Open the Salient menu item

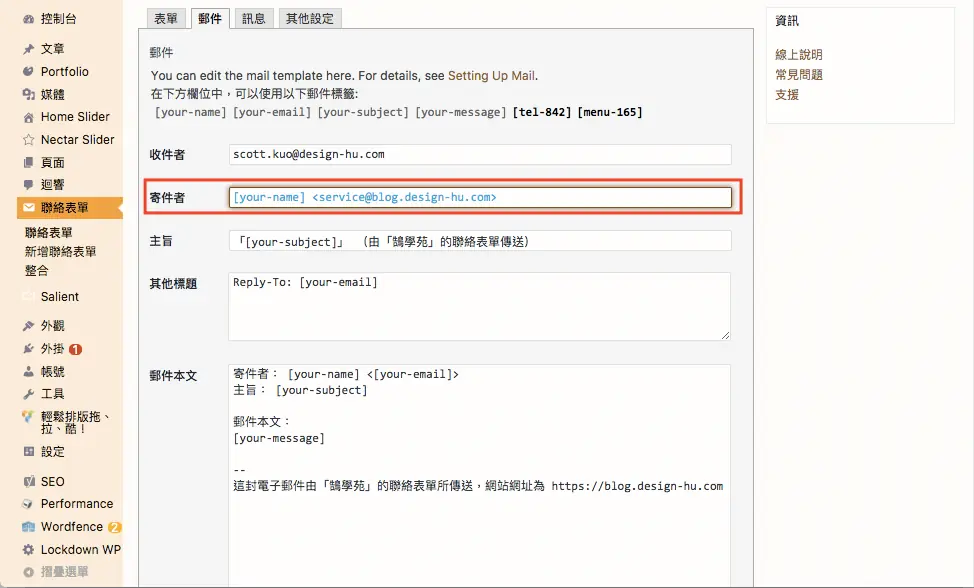[x=60, y=297]
